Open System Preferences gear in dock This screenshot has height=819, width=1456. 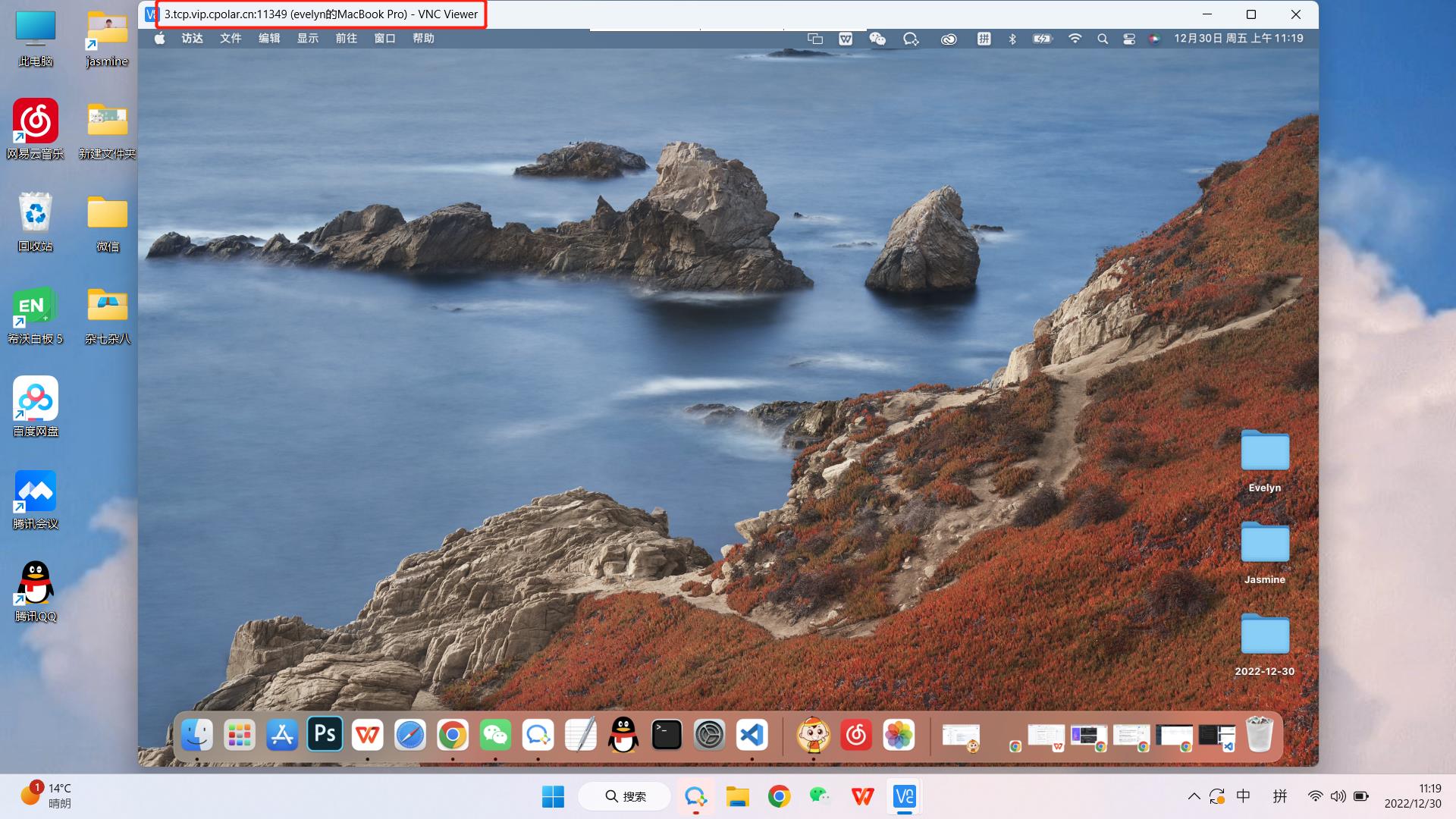(x=709, y=734)
